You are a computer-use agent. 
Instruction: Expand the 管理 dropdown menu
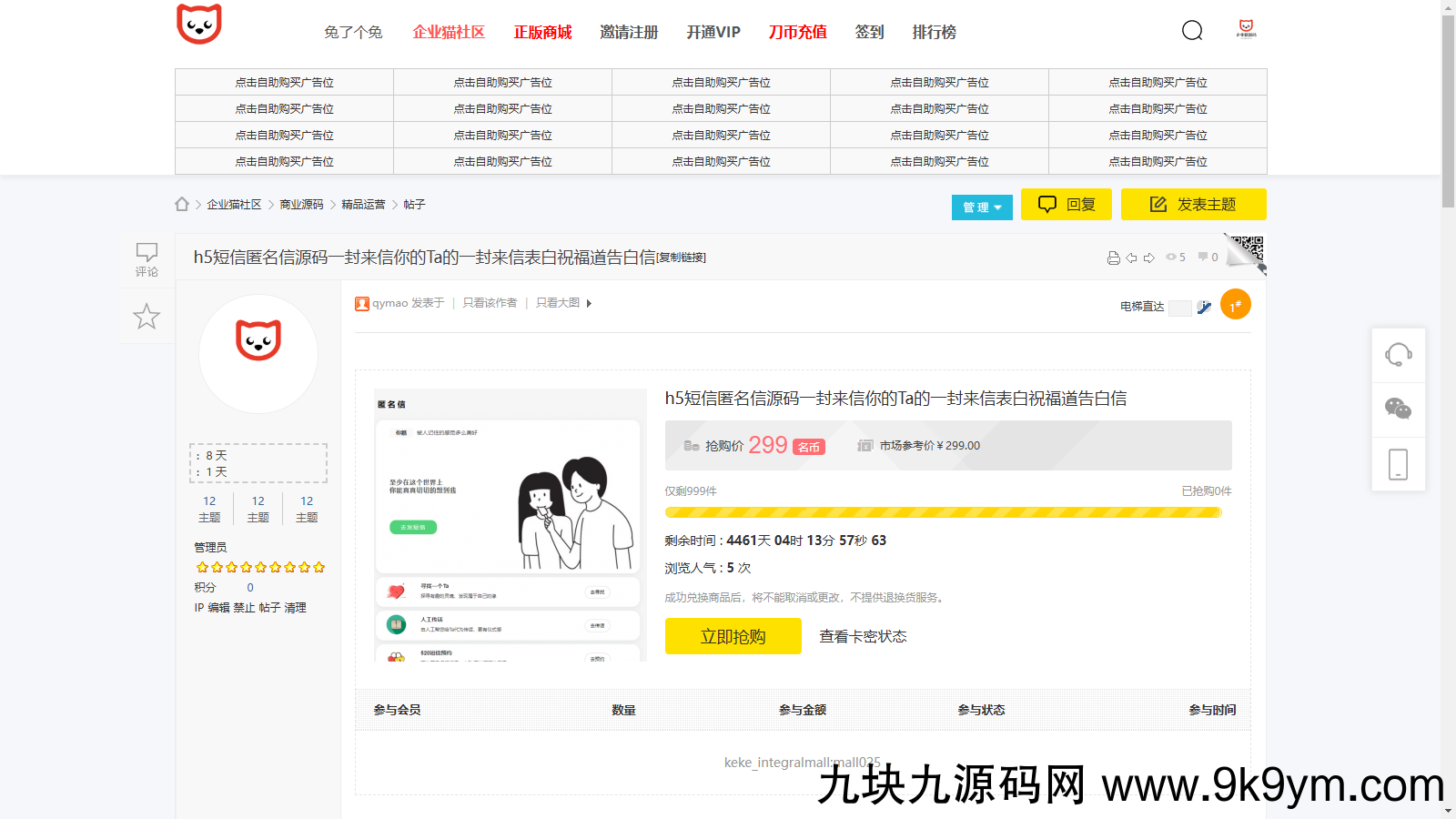pyautogui.click(x=982, y=207)
